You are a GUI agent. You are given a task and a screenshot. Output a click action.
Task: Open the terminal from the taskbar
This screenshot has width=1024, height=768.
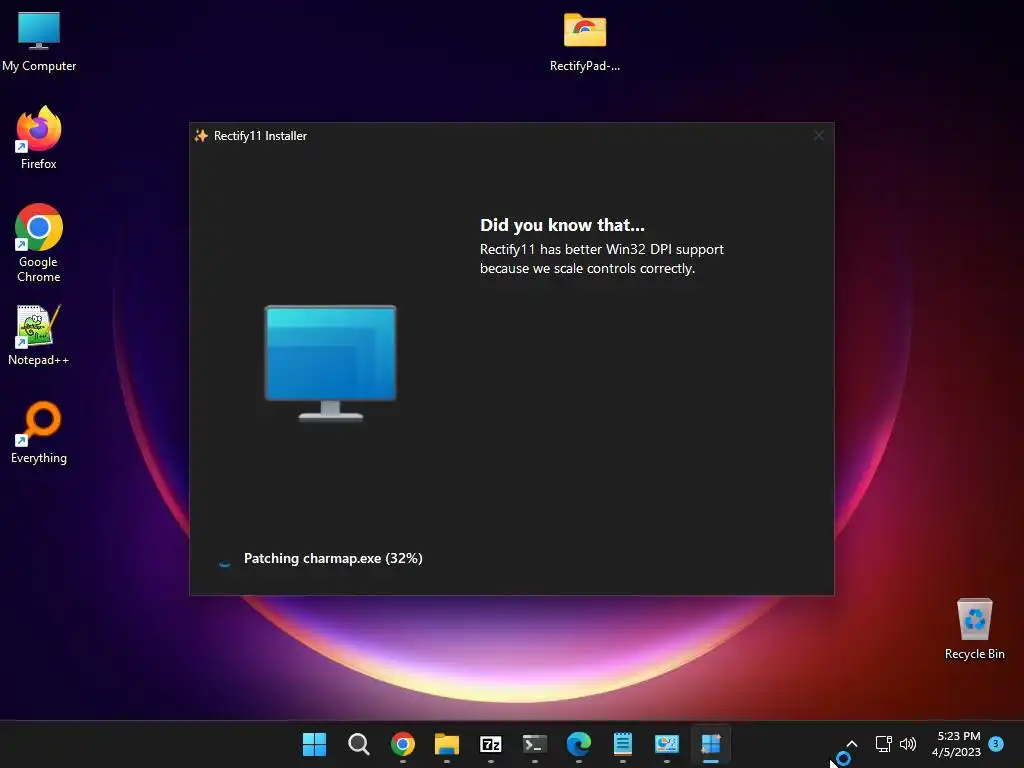535,744
